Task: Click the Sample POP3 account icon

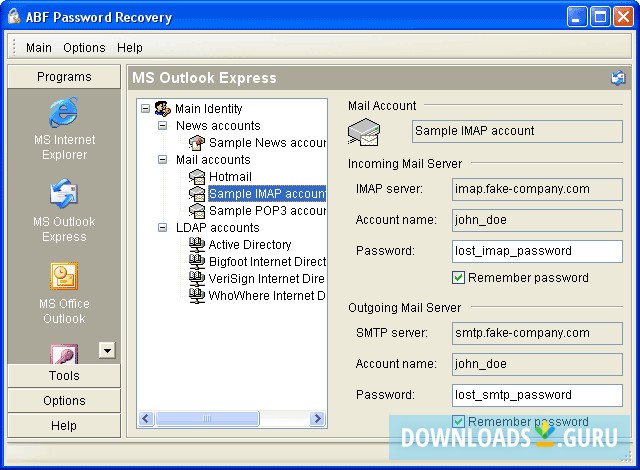Action: [x=197, y=211]
